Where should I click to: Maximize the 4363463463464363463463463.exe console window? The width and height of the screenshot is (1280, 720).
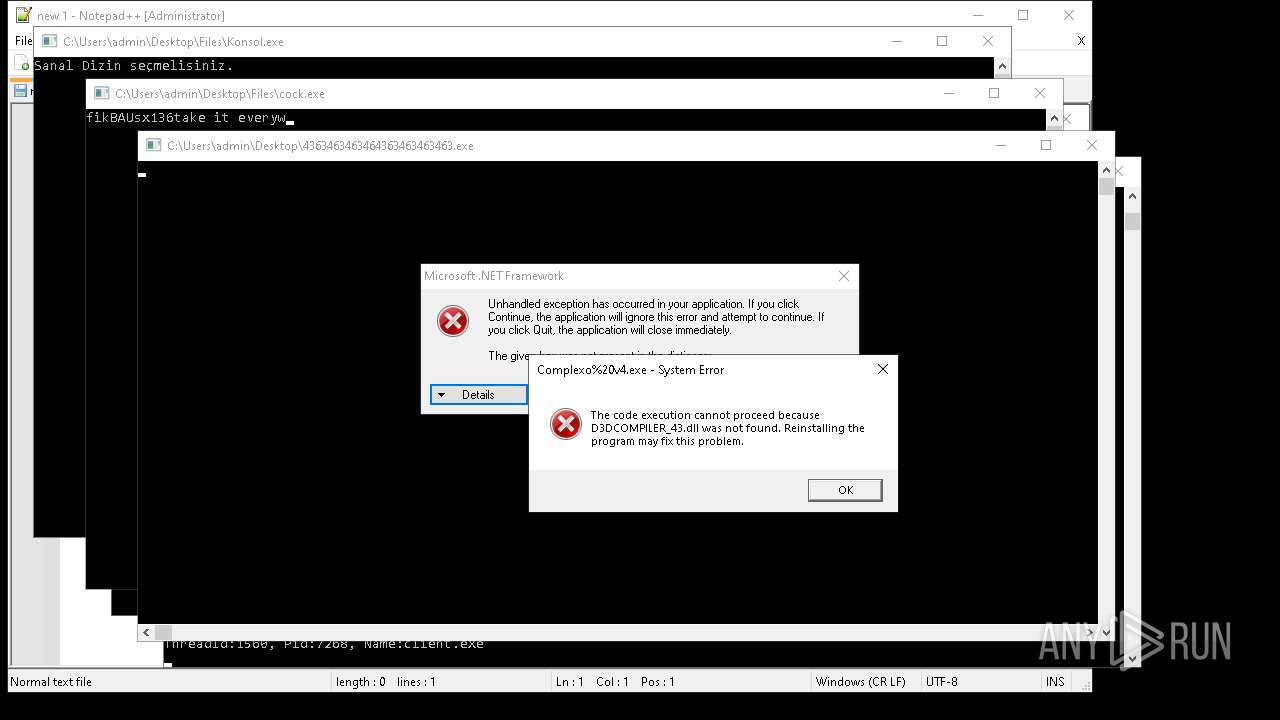point(1046,145)
